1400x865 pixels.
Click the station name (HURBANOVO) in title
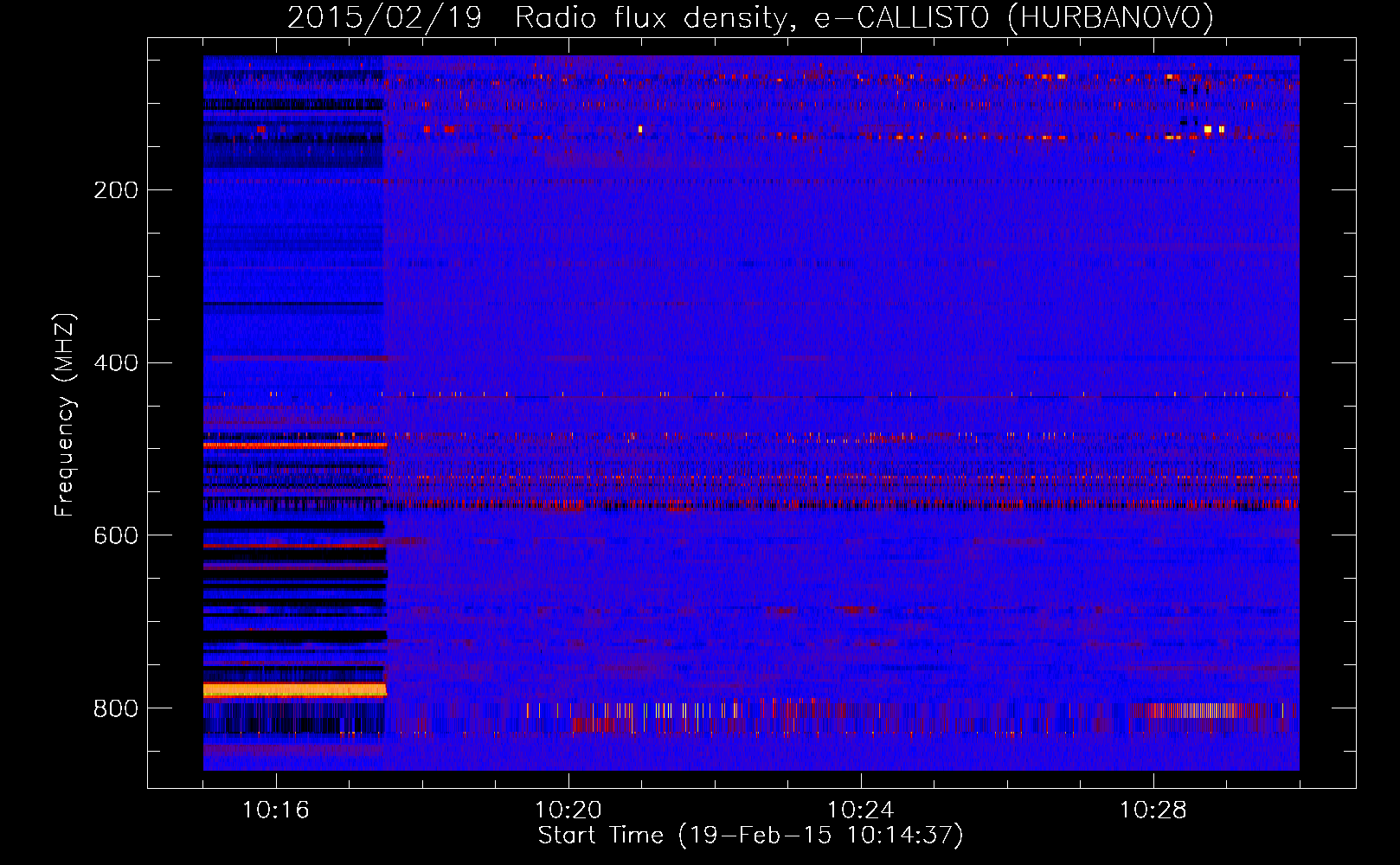[1111, 17]
